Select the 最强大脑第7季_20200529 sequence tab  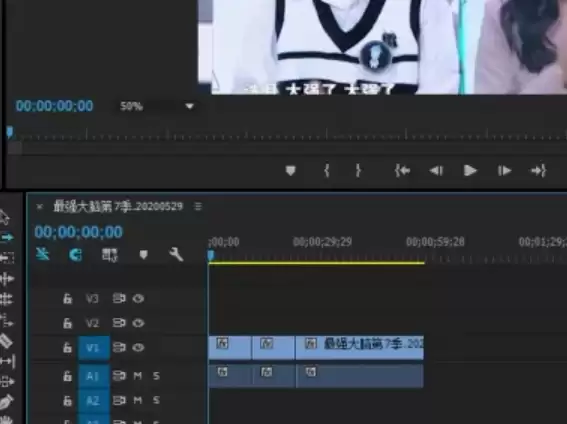tap(118, 206)
